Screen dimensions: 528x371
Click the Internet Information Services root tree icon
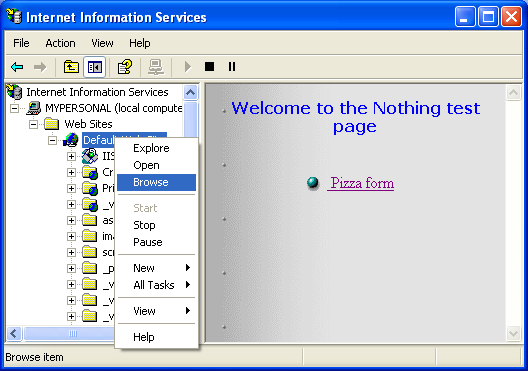coord(14,92)
